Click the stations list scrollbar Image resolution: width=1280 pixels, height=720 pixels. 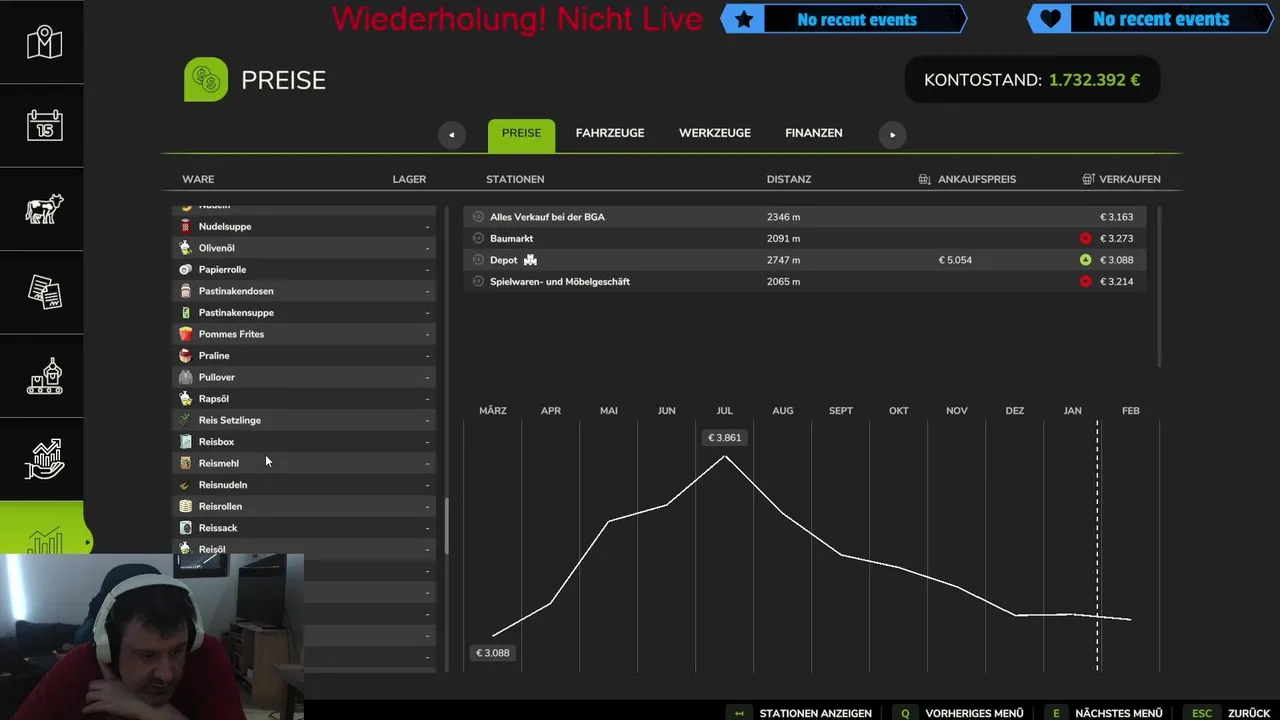coord(1159,287)
